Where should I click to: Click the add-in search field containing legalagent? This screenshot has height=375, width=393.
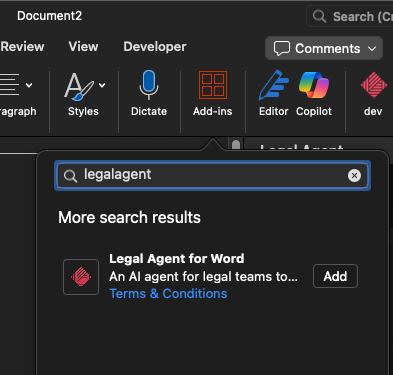(x=212, y=175)
